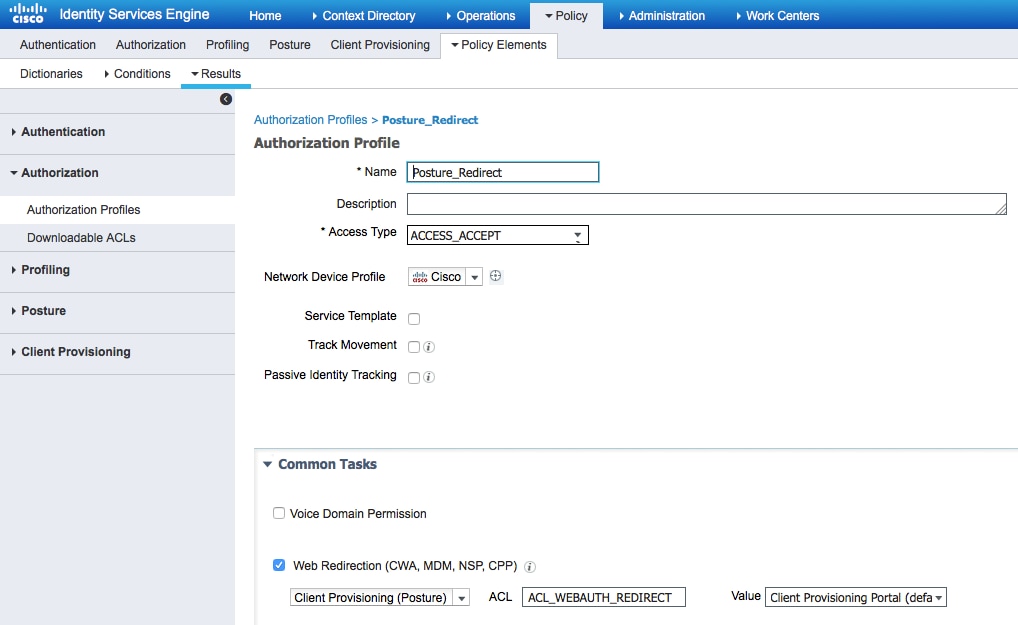Open the Access Type dropdown
The height and width of the screenshot is (625, 1018).
tap(497, 235)
